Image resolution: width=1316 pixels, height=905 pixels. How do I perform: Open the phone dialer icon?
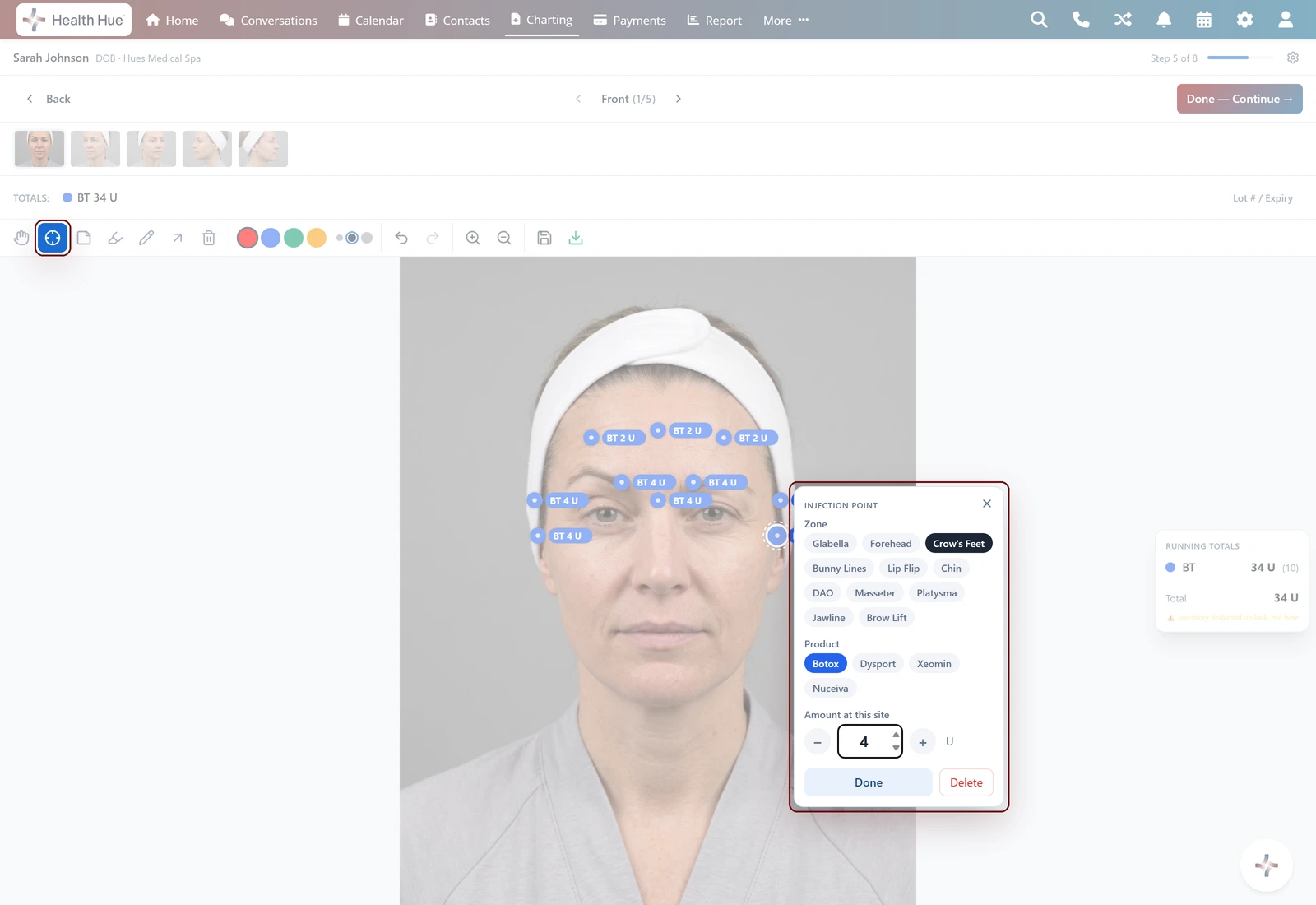tap(1081, 20)
